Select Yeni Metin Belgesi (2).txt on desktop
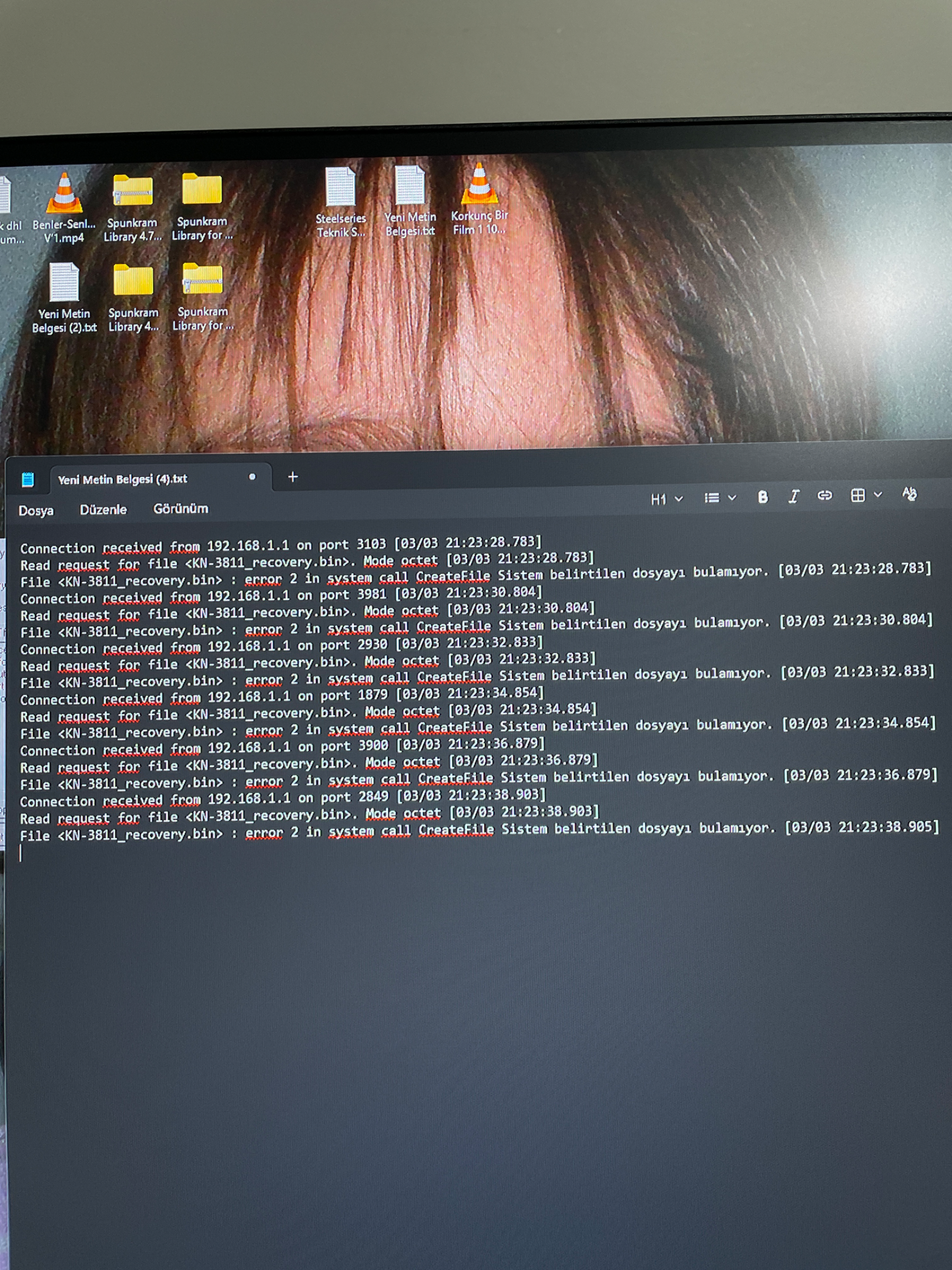 64,298
